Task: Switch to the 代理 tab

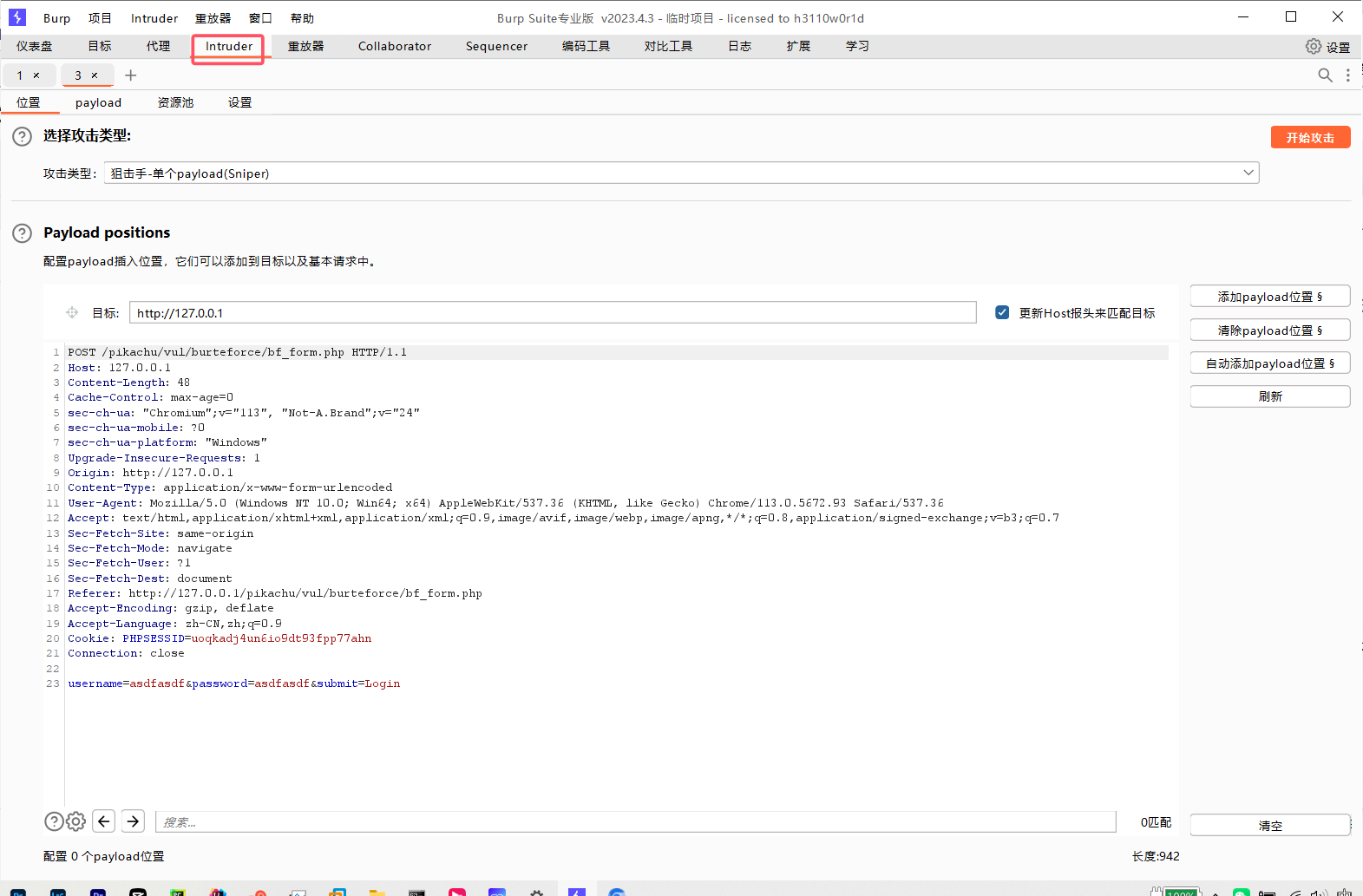Action: 158,46
